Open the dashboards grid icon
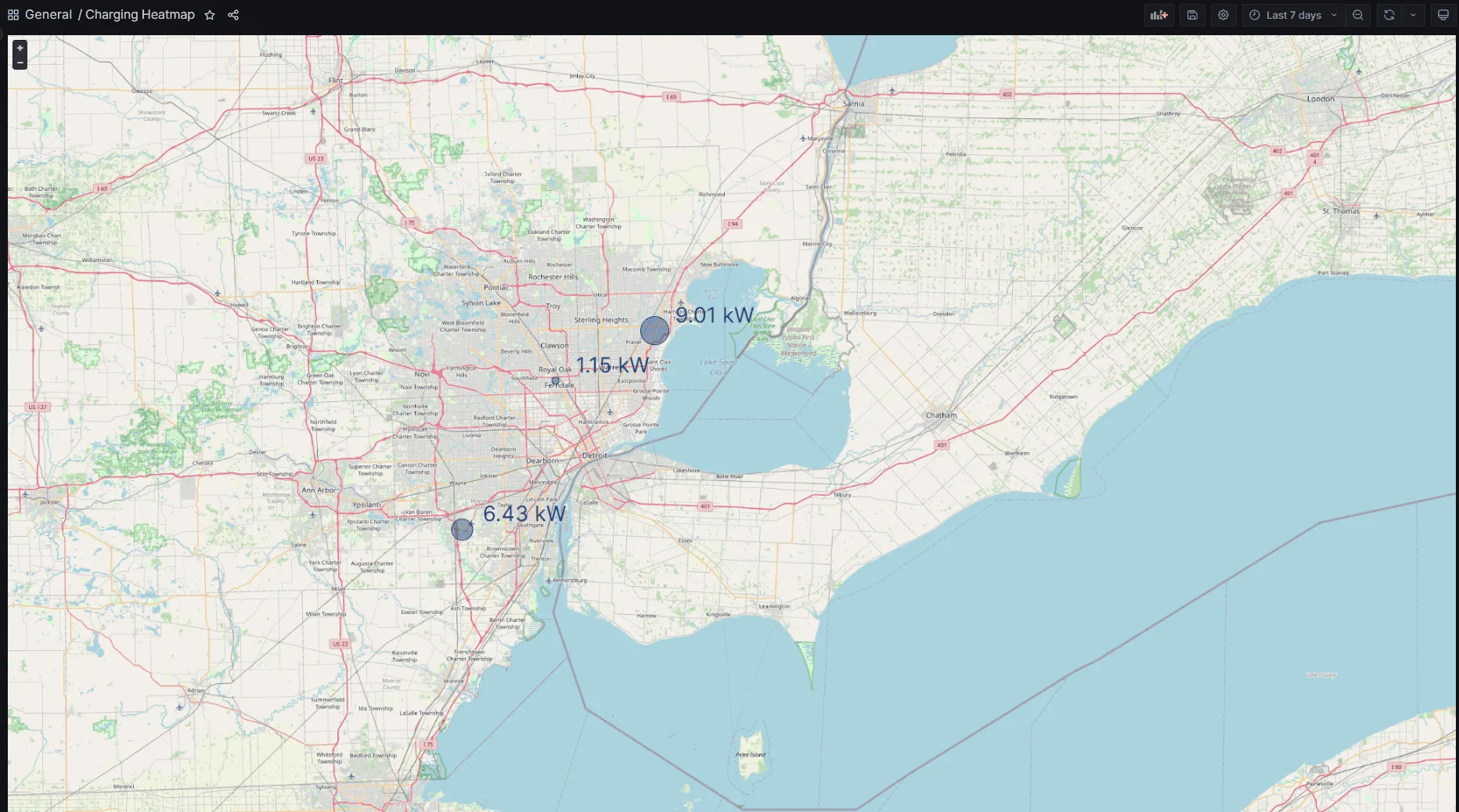Image resolution: width=1459 pixels, height=812 pixels. pyautogui.click(x=13, y=15)
